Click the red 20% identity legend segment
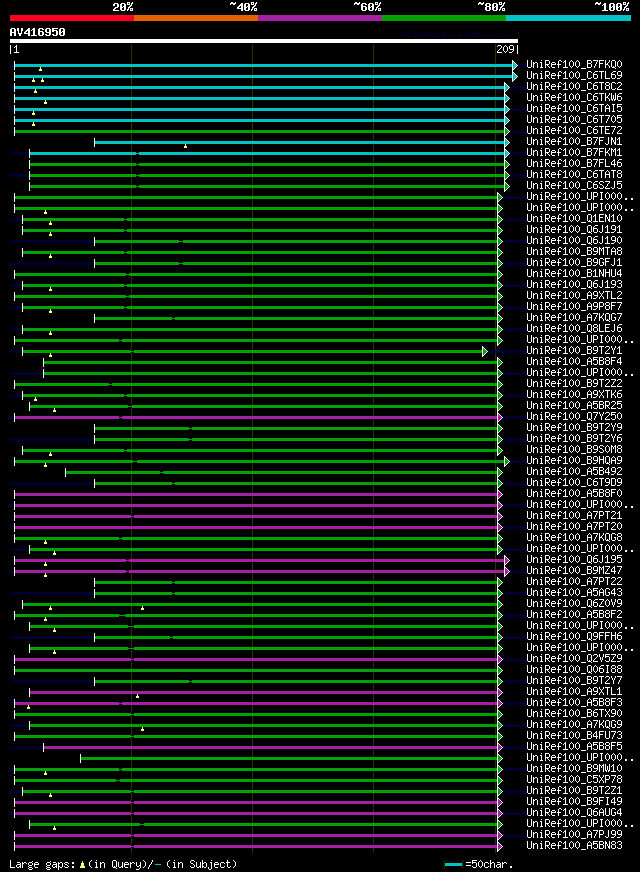 coord(72,18)
